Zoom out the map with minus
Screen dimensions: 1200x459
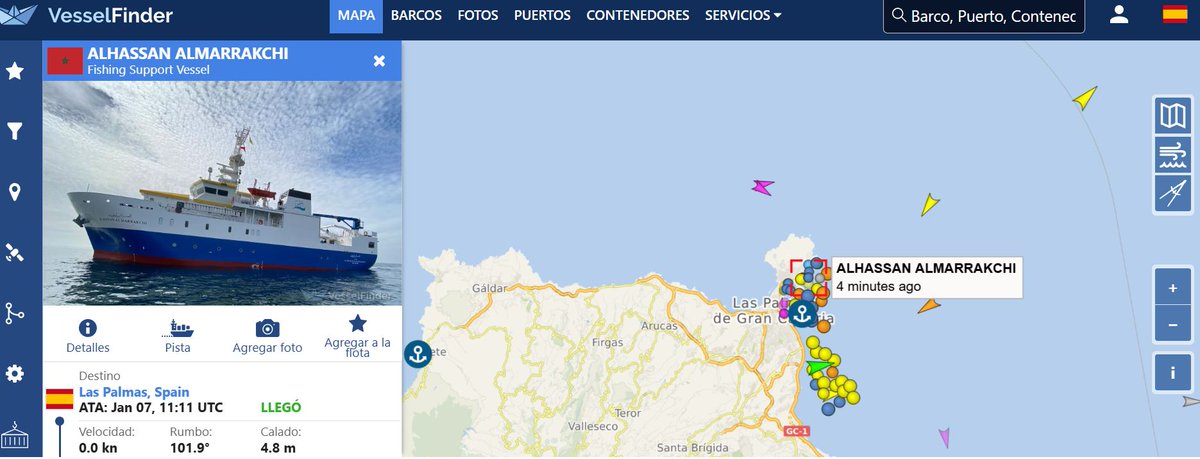coord(1171,324)
